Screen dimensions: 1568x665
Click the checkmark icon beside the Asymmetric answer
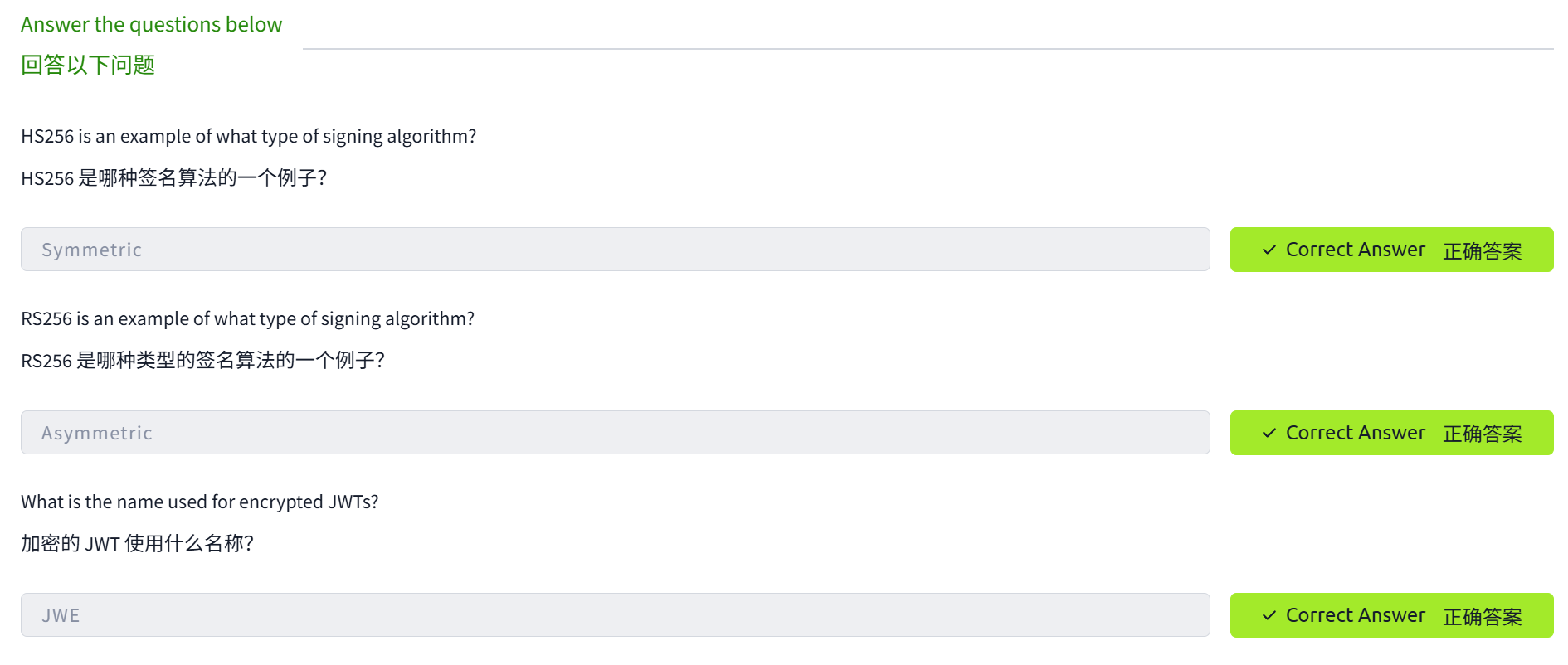(x=1269, y=433)
